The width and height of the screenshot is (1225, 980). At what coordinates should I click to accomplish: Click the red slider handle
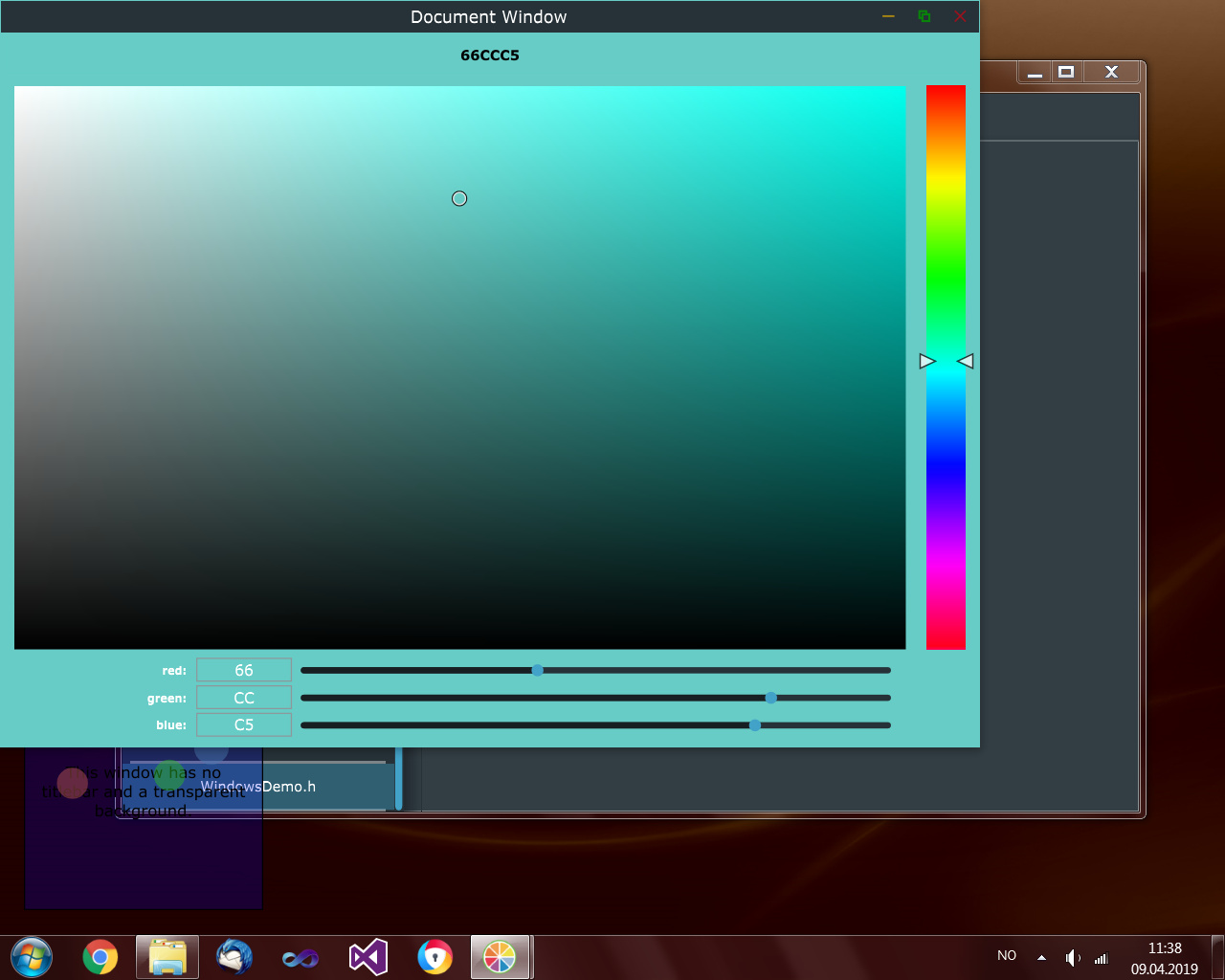click(x=538, y=671)
